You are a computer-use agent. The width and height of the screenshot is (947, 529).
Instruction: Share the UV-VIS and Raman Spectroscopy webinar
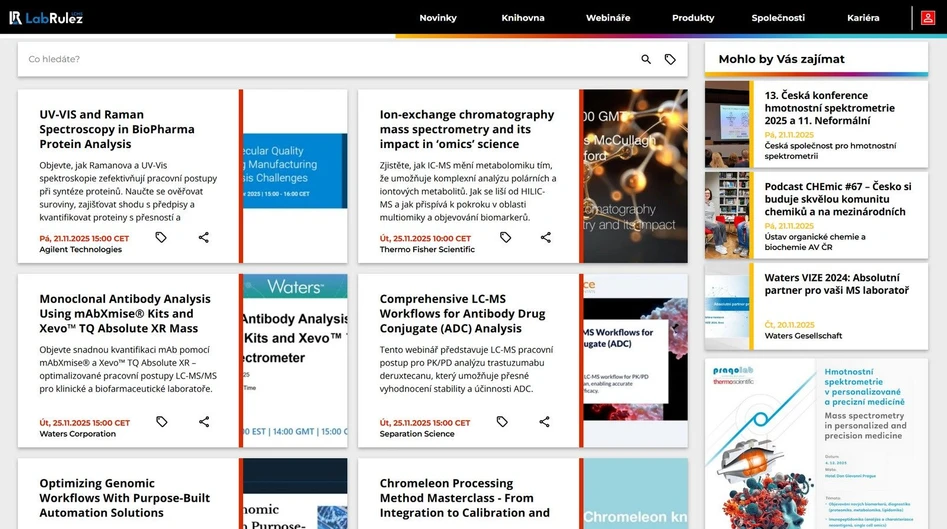[204, 238]
